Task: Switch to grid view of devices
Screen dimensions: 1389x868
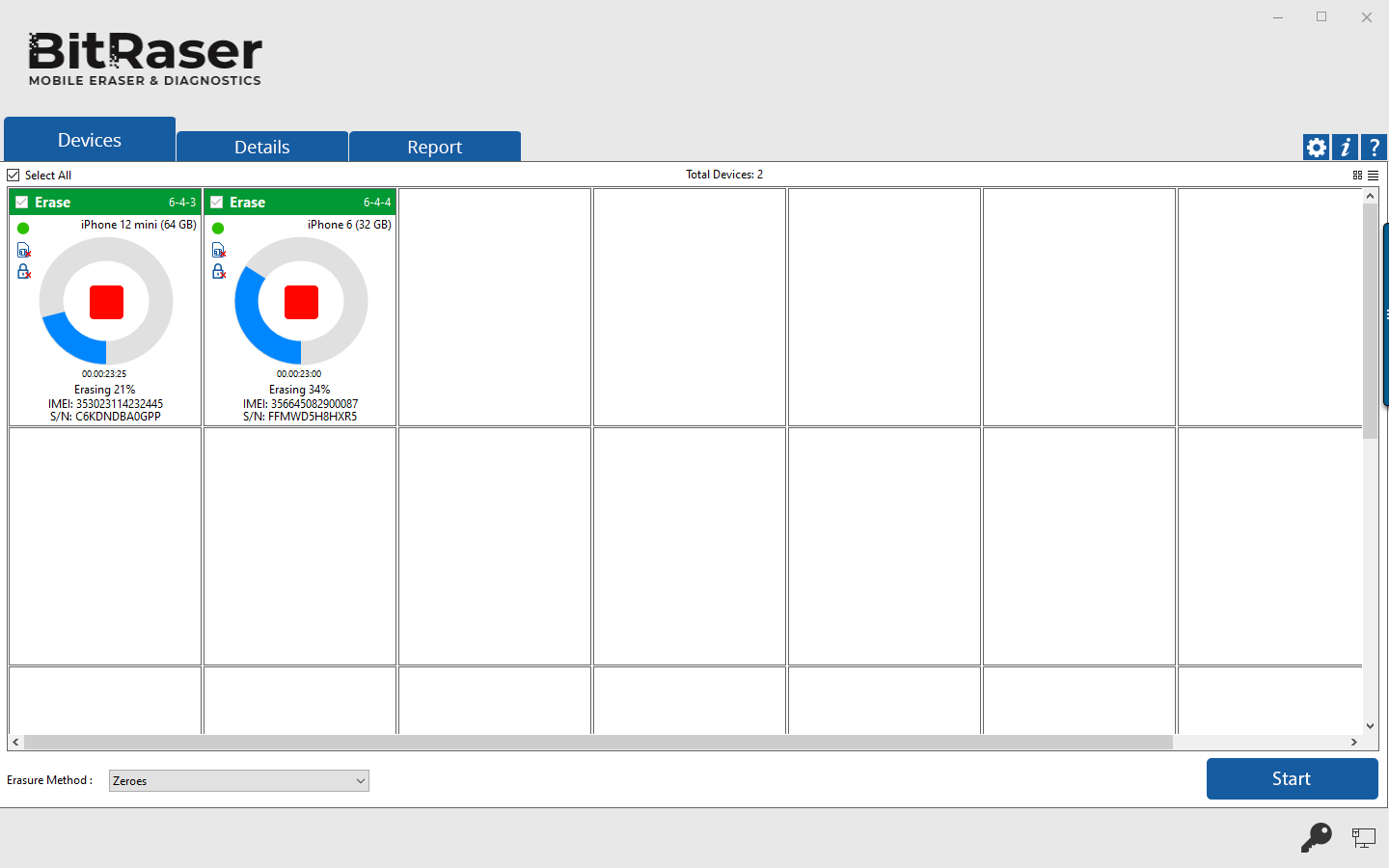Action: point(1357,176)
